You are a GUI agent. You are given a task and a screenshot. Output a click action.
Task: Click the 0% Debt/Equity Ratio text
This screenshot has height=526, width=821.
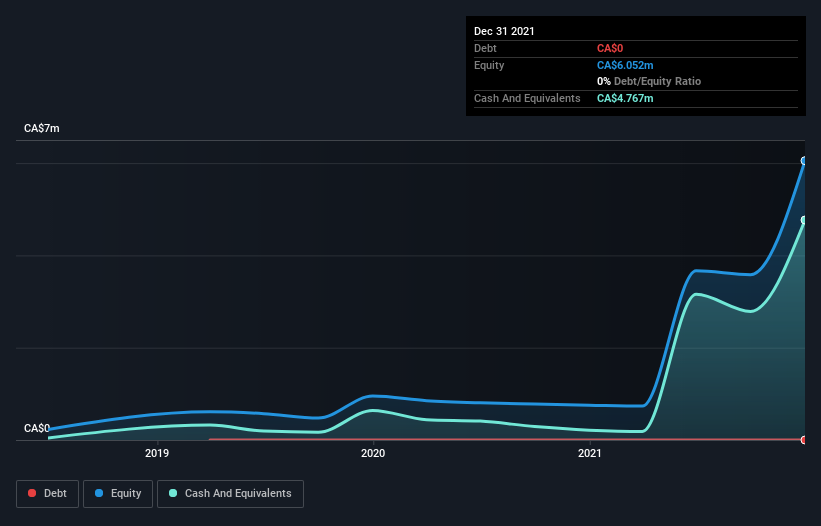[x=649, y=81]
